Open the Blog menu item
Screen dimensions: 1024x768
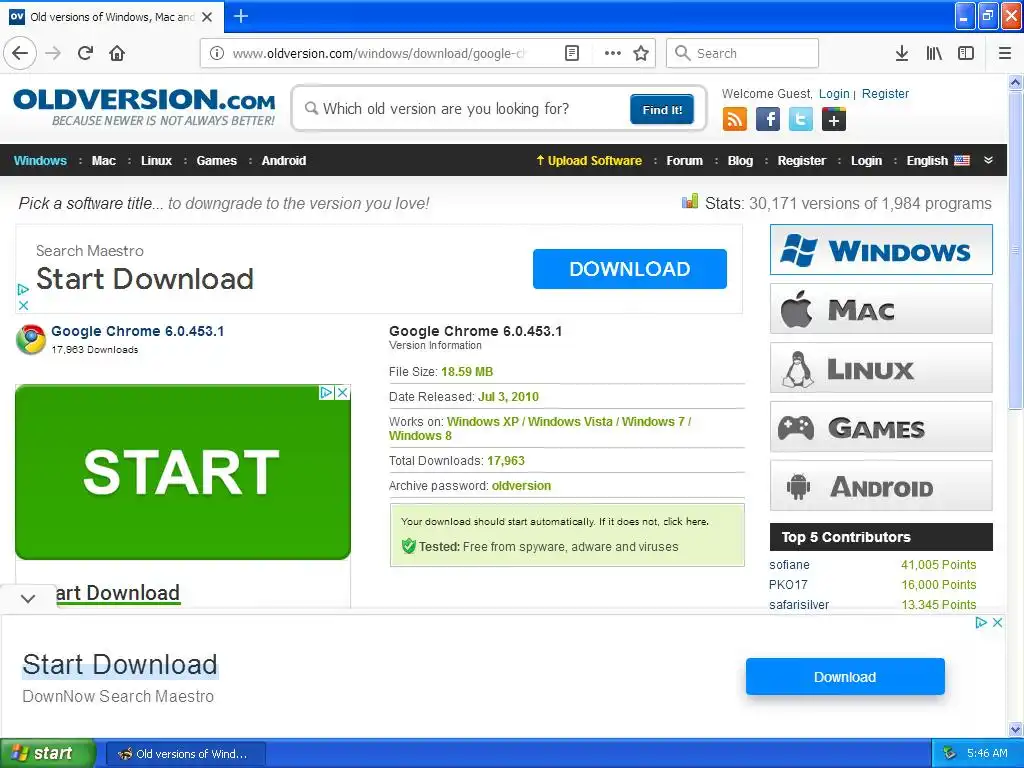click(x=740, y=161)
